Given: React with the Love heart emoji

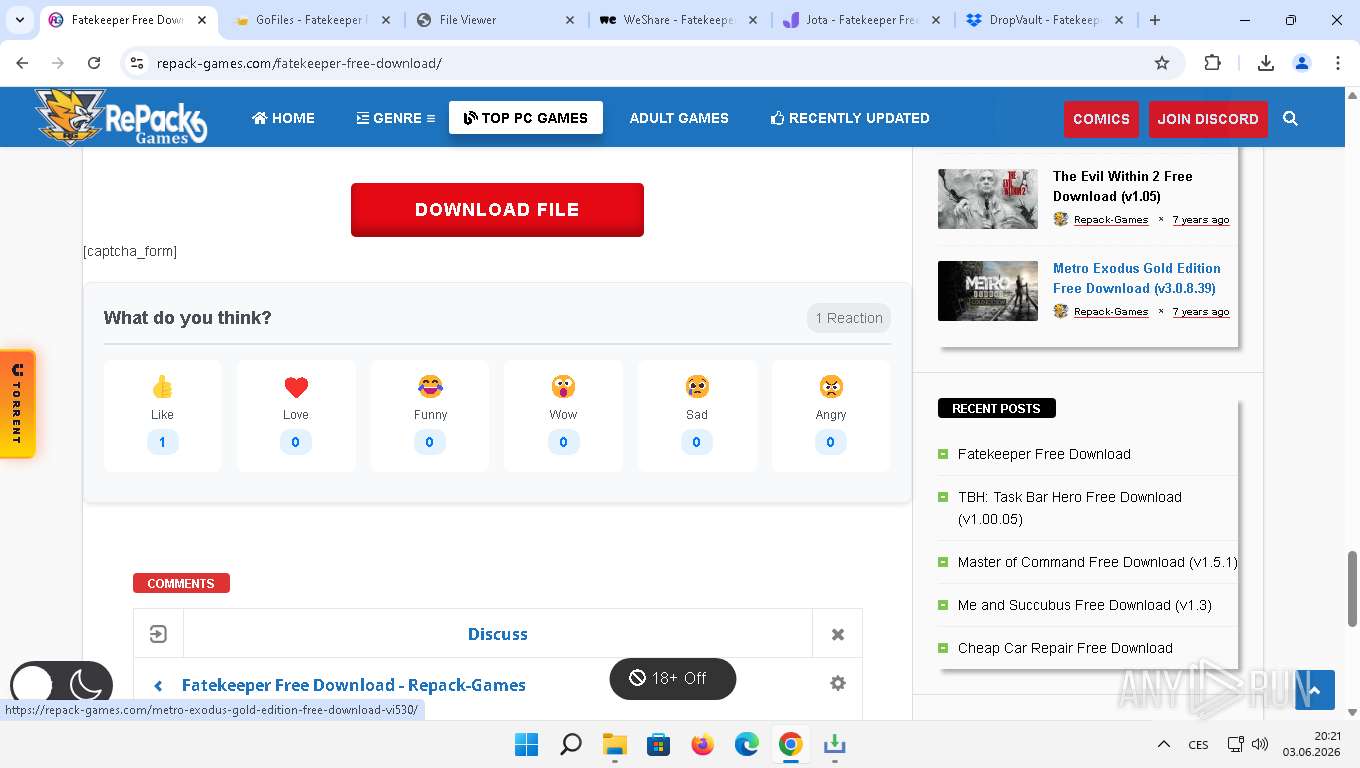Looking at the screenshot, I should coord(296,386).
